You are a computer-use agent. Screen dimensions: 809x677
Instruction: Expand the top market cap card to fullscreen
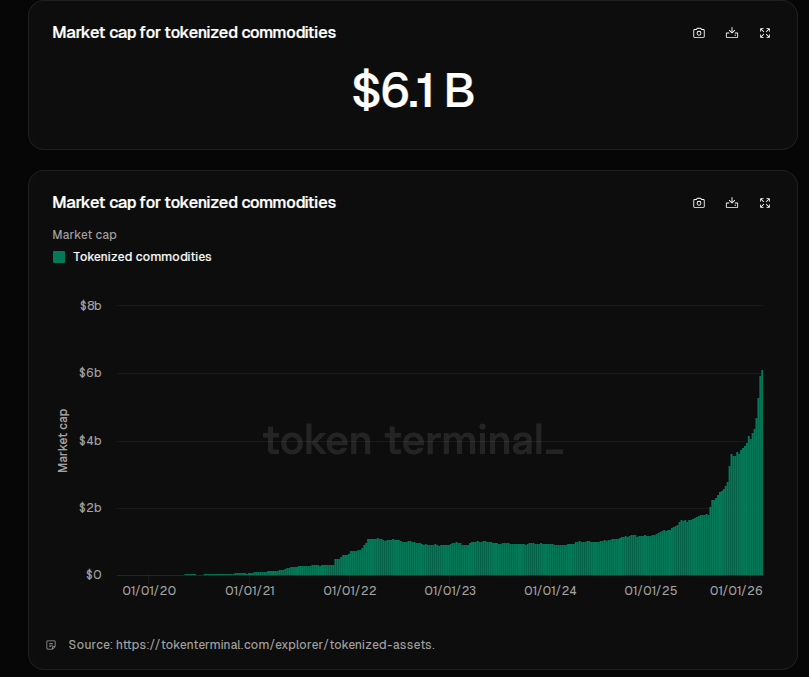pyautogui.click(x=764, y=32)
